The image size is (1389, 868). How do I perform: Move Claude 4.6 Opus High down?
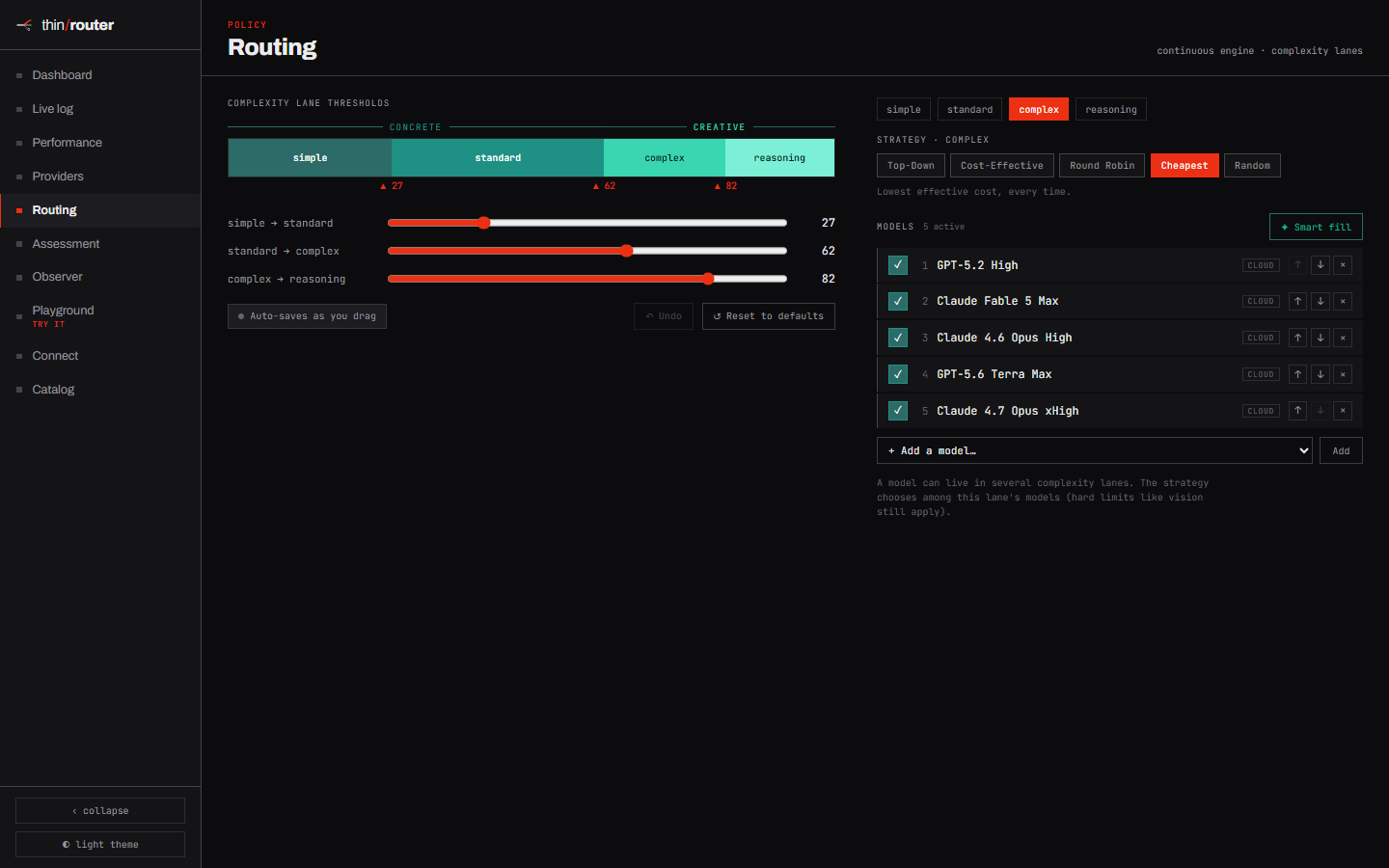[x=1321, y=338]
